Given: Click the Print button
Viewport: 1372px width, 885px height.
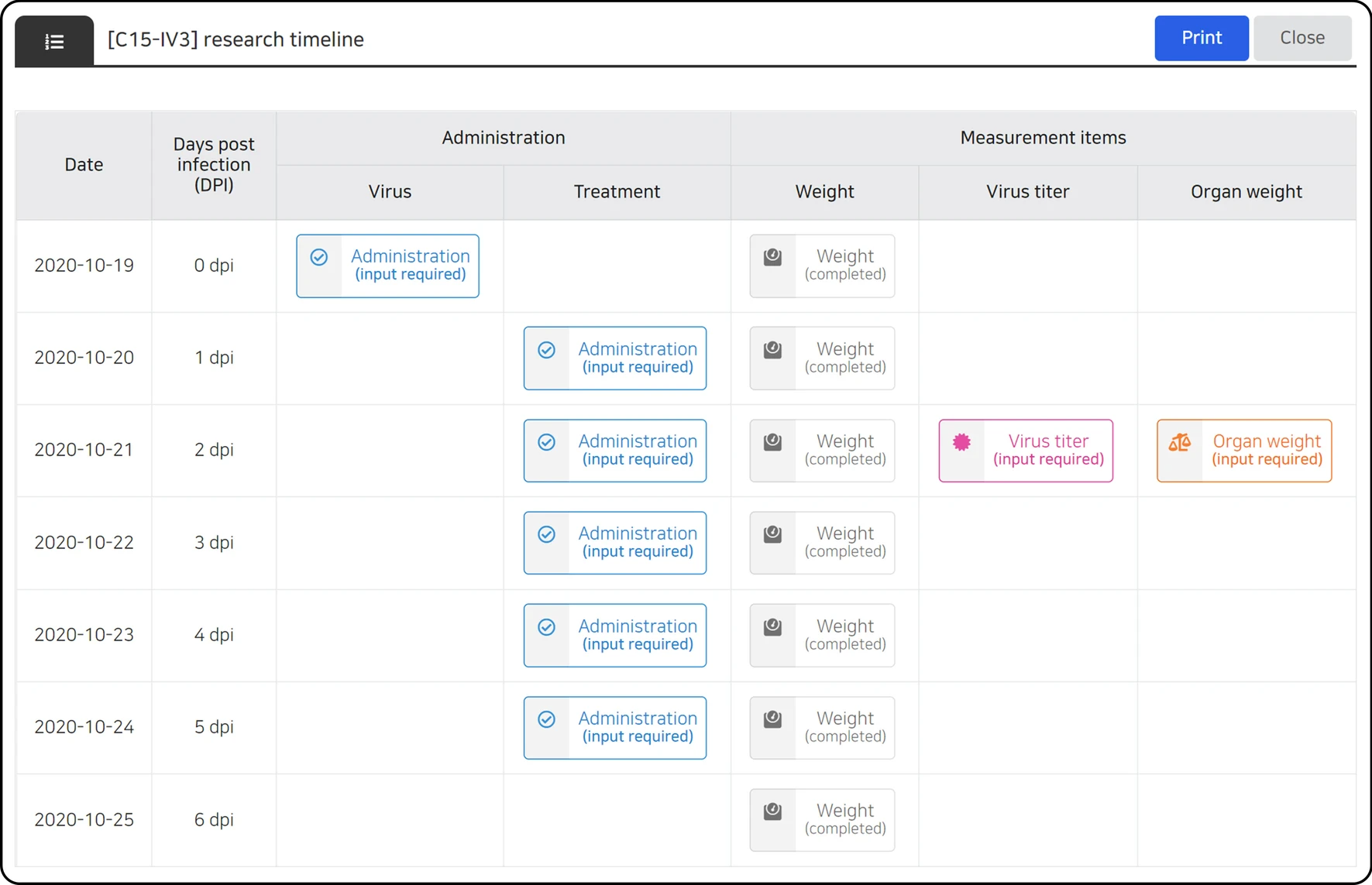Looking at the screenshot, I should tap(1201, 38).
